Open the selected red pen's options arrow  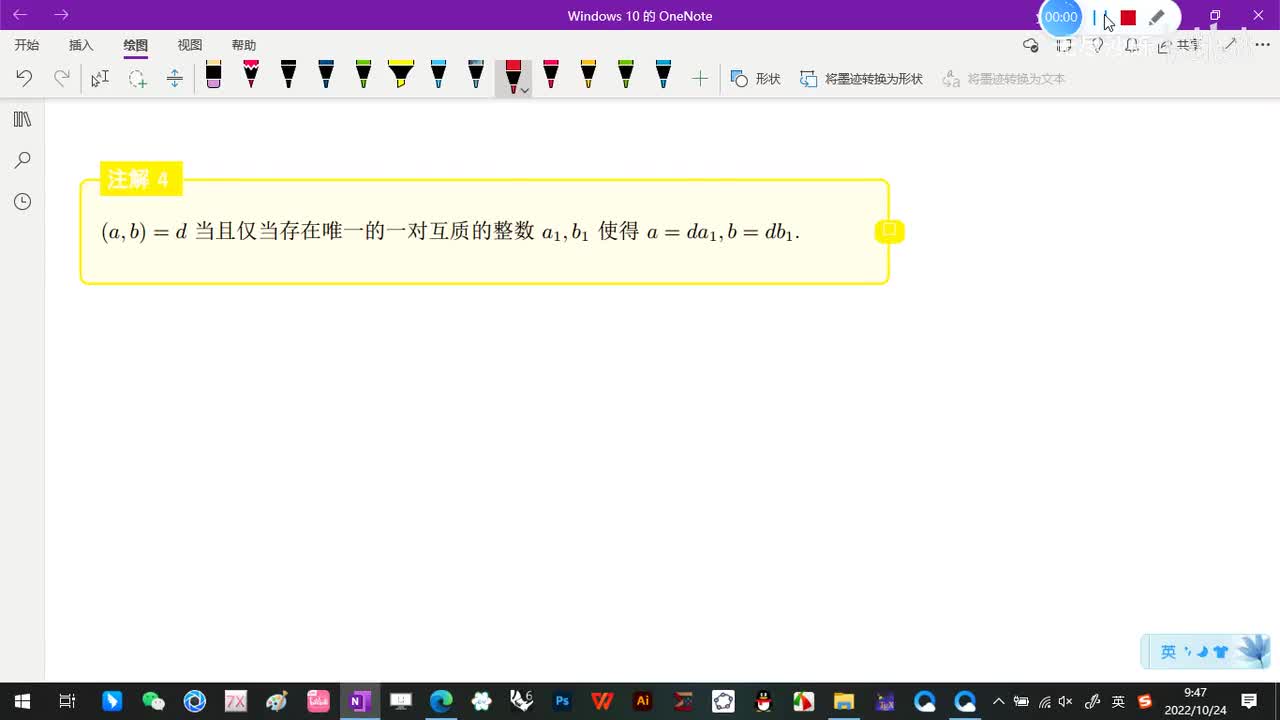point(525,91)
